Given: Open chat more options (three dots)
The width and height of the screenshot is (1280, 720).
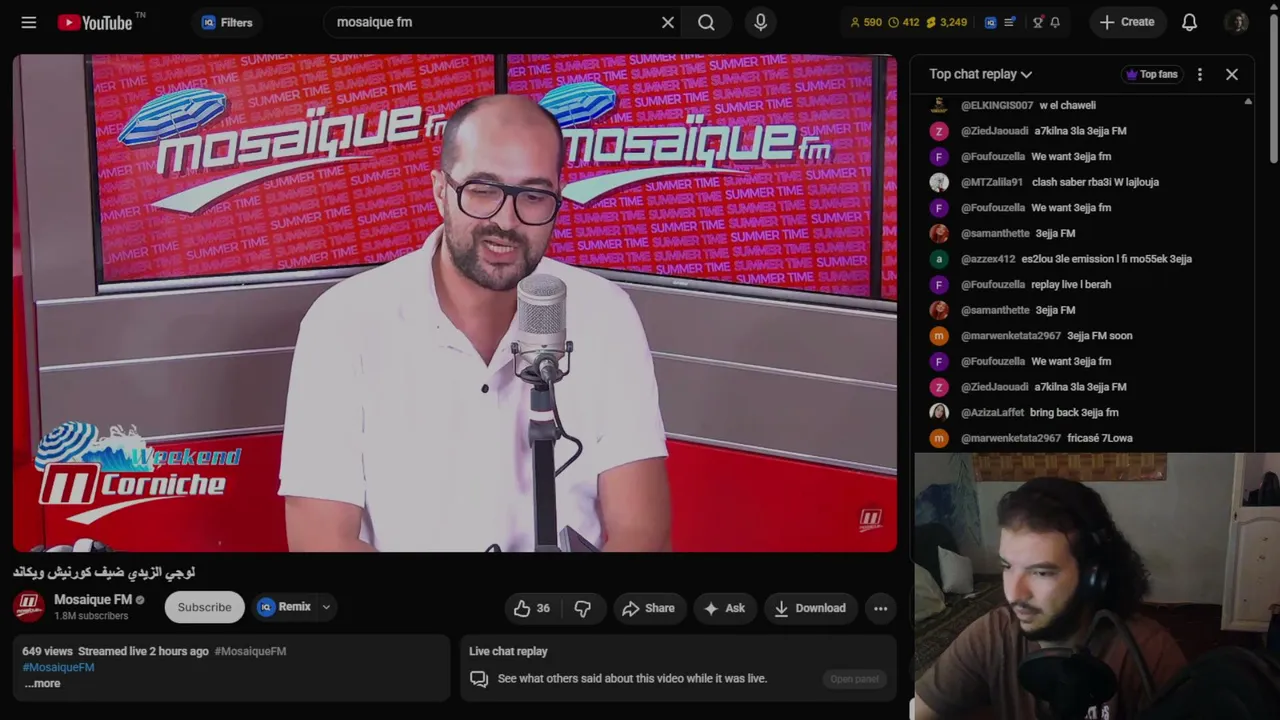Looking at the screenshot, I should 1200,74.
